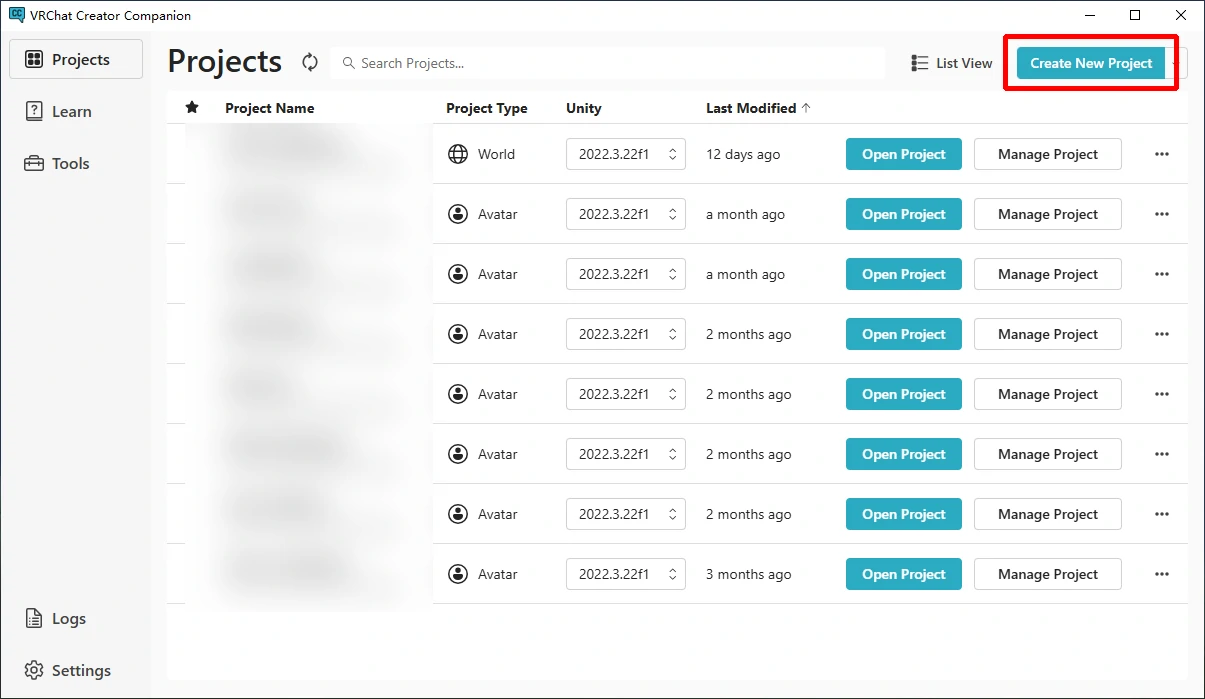Click the star favorites column header
The width and height of the screenshot is (1205, 699).
coord(192,108)
